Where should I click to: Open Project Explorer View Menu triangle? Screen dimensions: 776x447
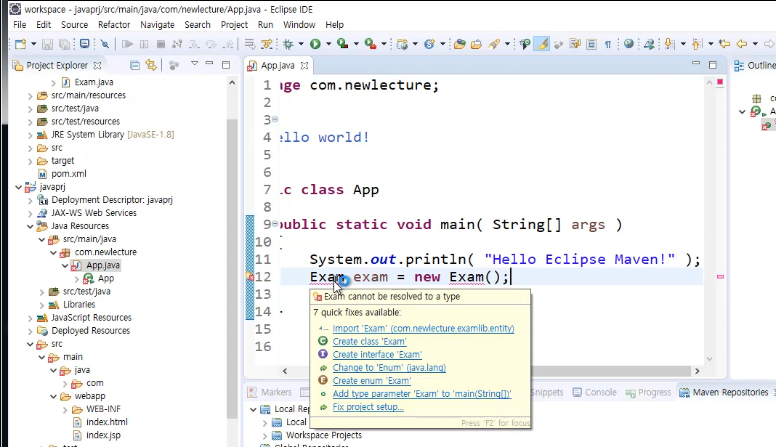click(x=194, y=63)
